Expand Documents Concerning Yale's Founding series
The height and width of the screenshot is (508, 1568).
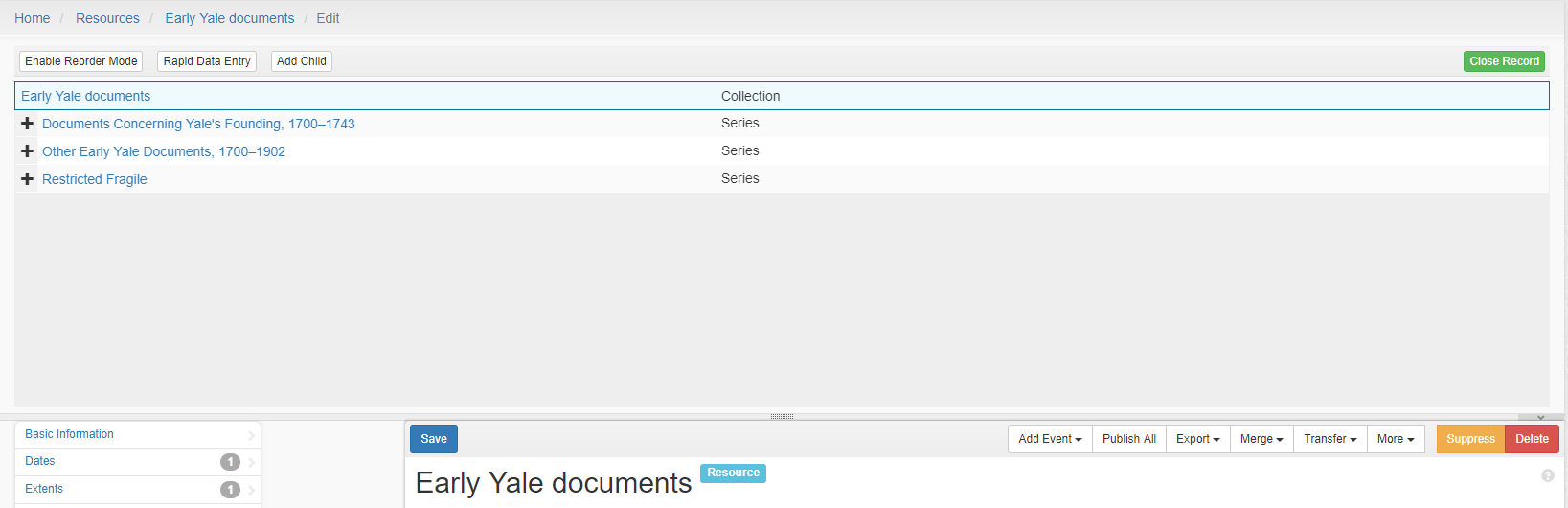[27, 124]
